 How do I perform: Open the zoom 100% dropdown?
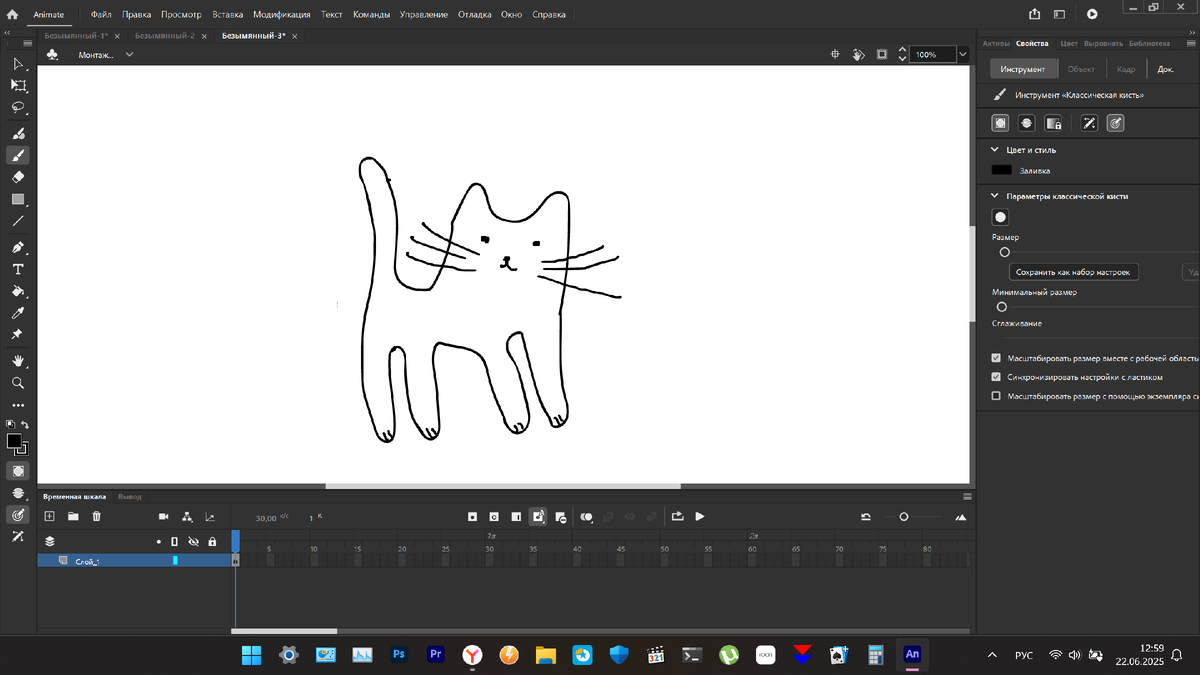coord(963,55)
